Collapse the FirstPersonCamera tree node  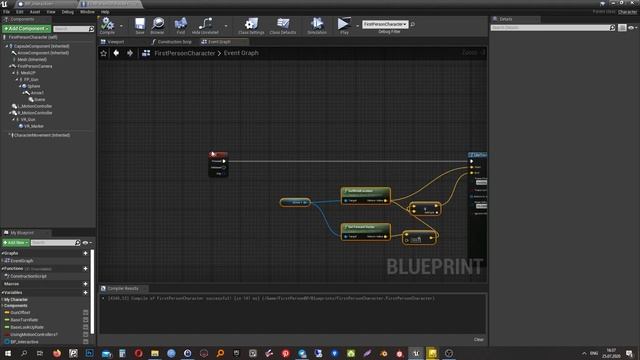(x=10, y=66)
